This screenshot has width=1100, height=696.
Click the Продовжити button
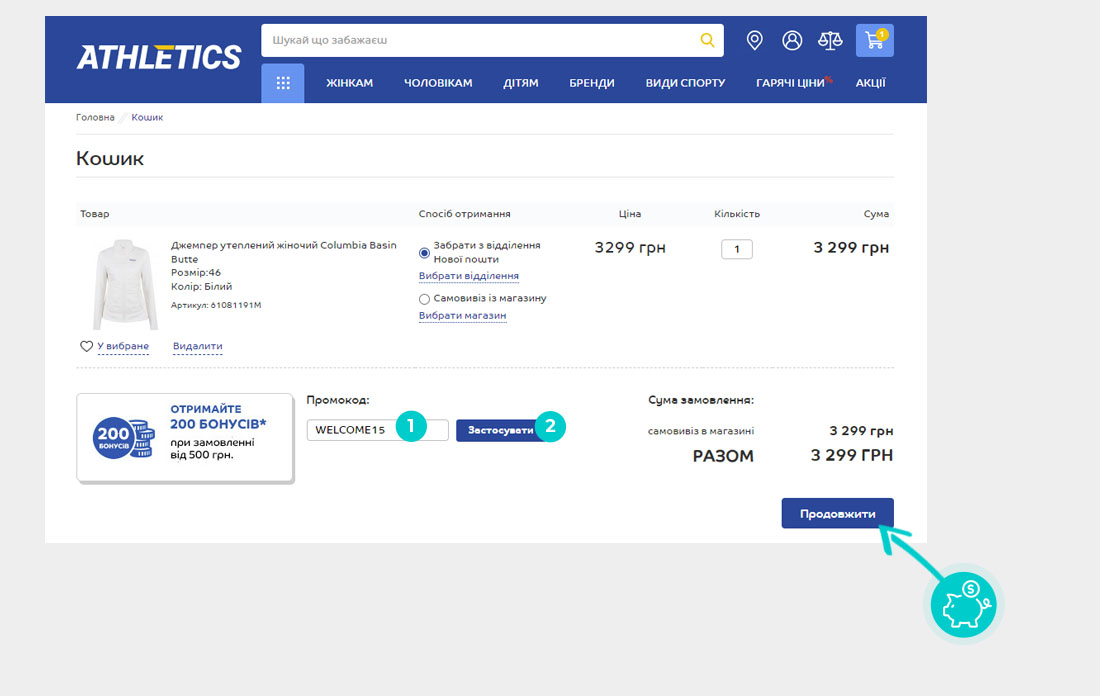click(838, 514)
